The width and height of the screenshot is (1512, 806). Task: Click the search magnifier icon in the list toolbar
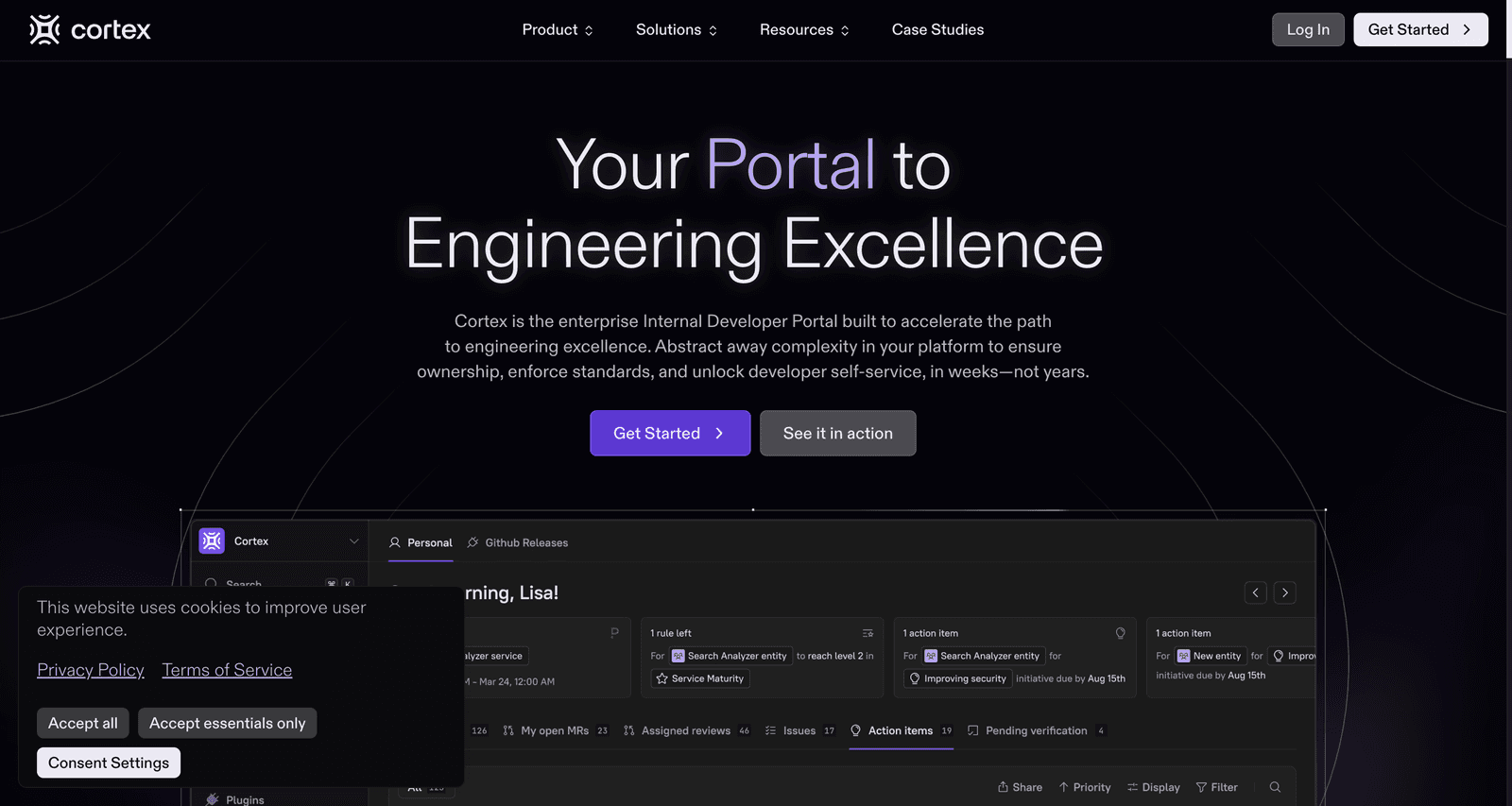(x=1275, y=787)
